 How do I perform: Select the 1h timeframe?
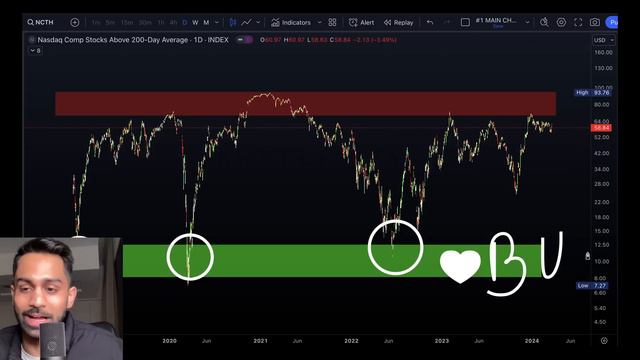pos(161,22)
